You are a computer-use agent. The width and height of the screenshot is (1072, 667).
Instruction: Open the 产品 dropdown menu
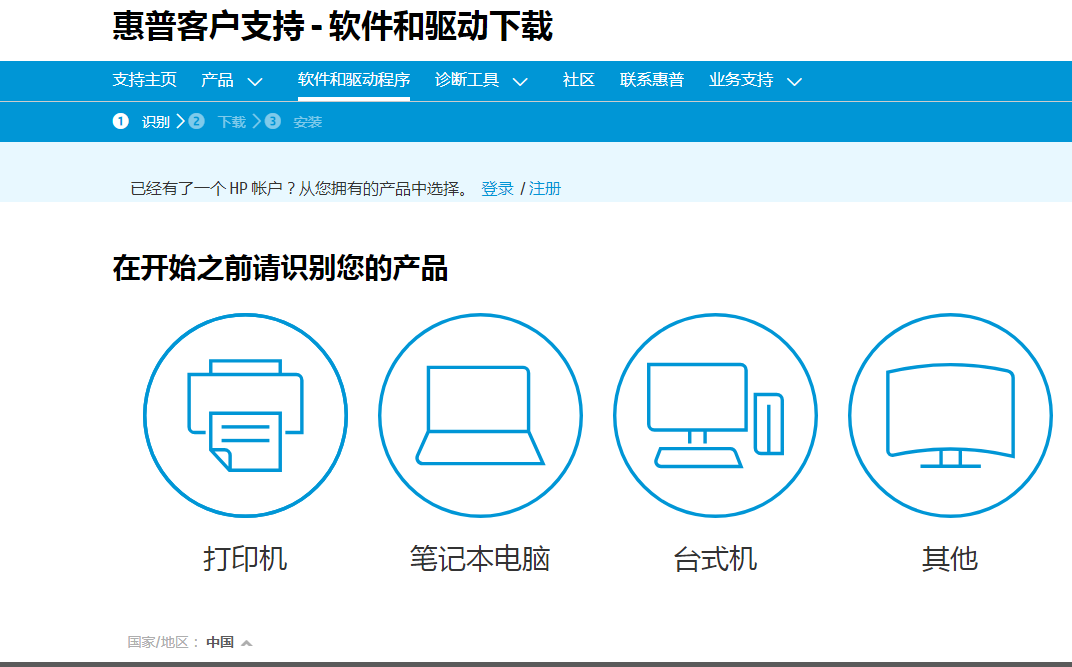pyautogui.click(x=228, y=81)
